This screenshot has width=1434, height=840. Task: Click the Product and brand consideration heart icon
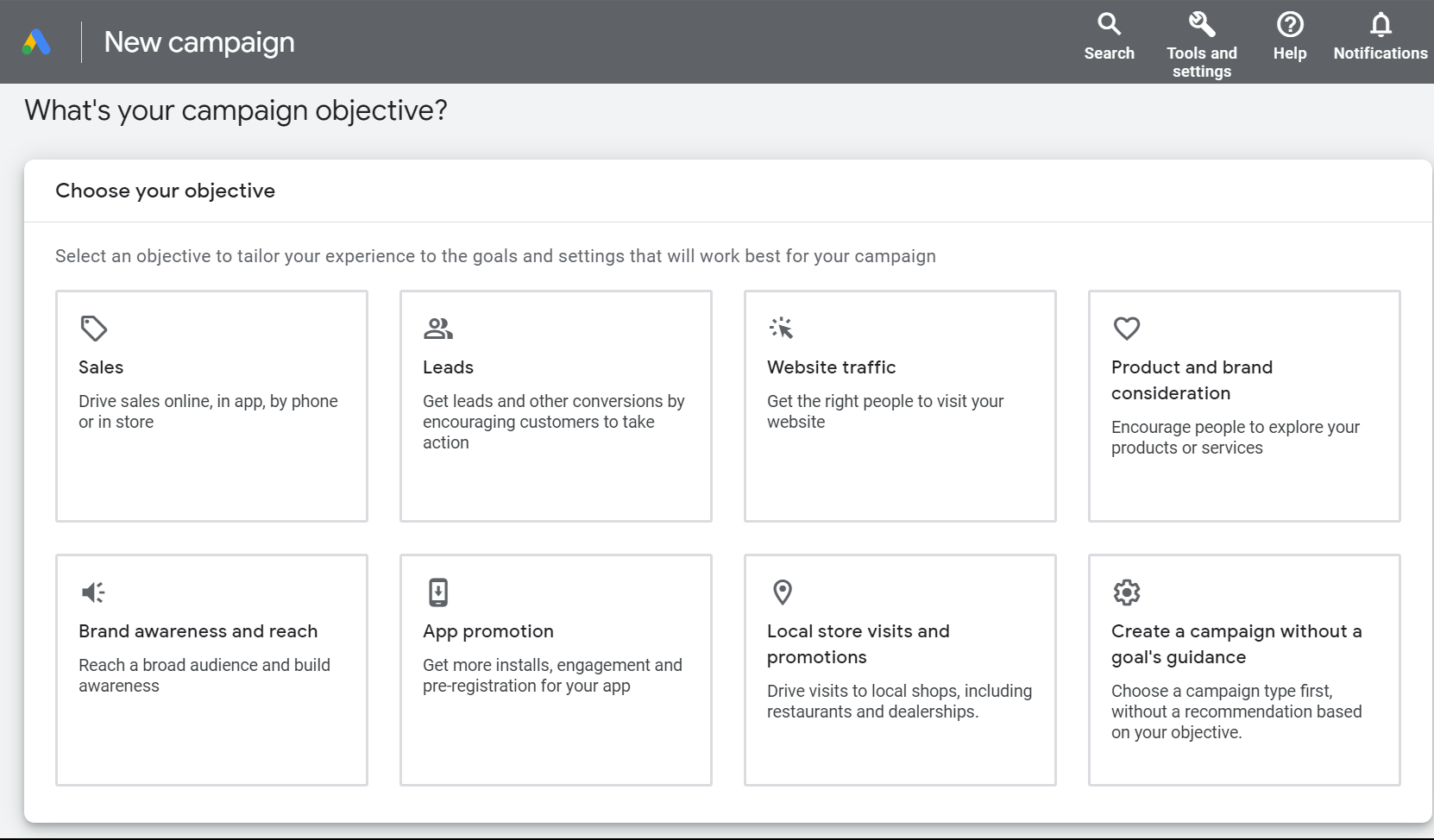pos(1127,328)
